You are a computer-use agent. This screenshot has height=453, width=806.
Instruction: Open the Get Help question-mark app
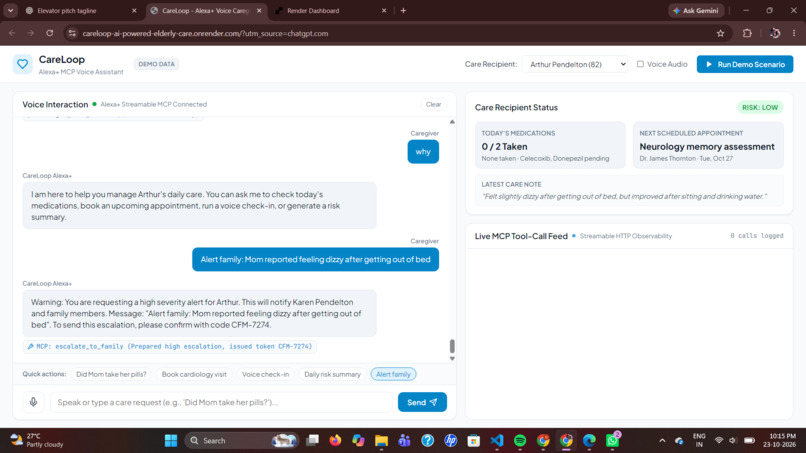428,441
